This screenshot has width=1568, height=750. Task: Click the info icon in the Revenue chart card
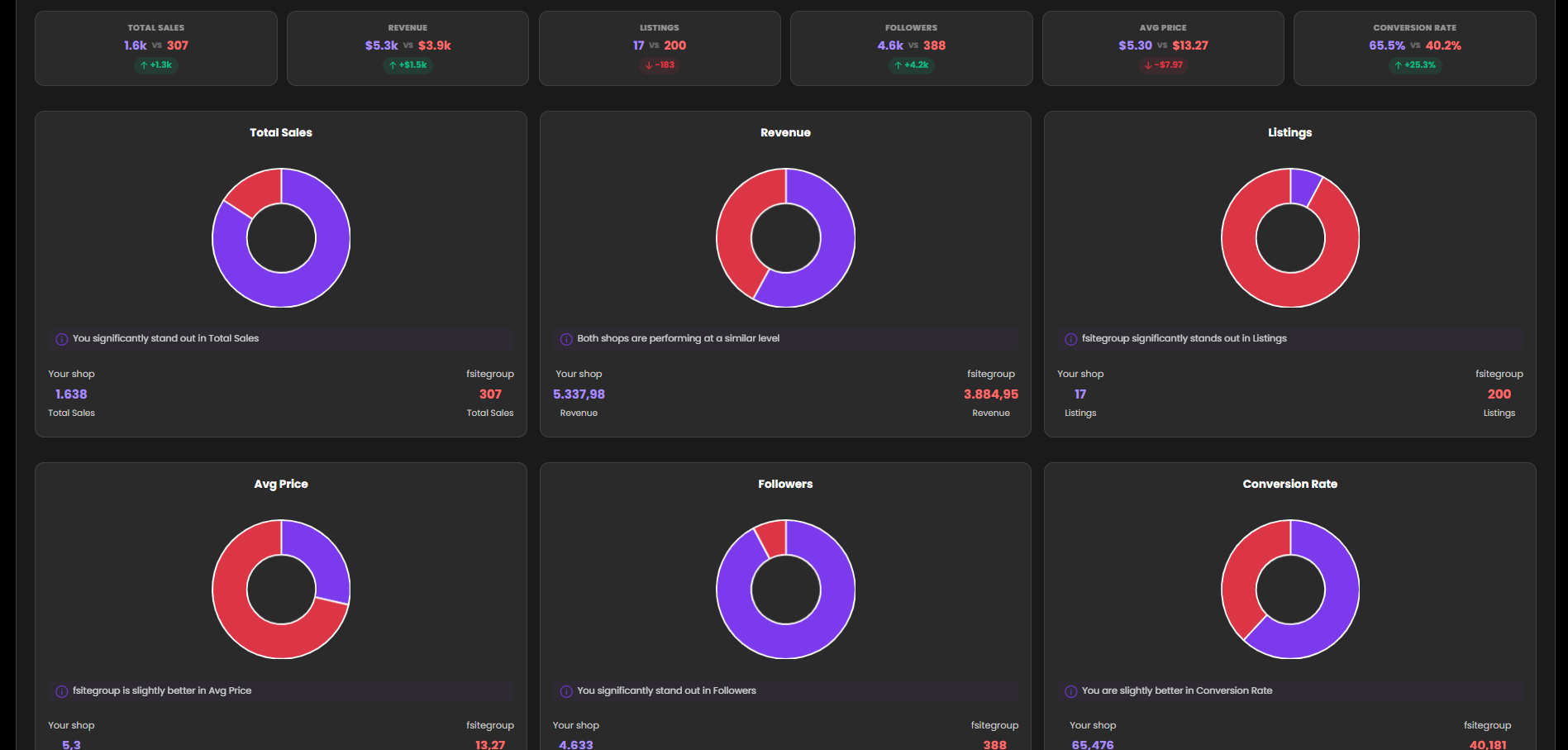coord(566,339)
